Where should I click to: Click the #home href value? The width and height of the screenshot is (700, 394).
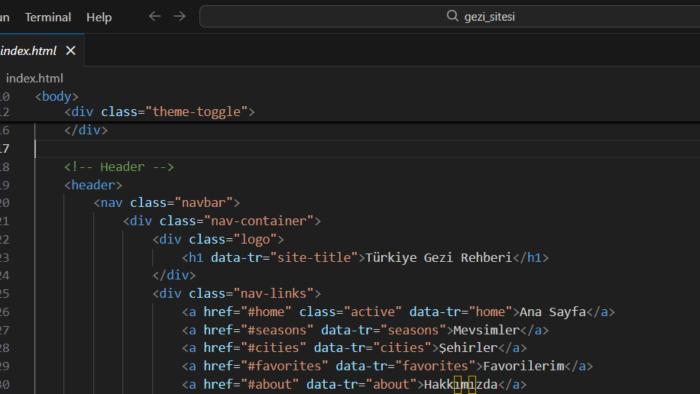[x=267, y=312]
